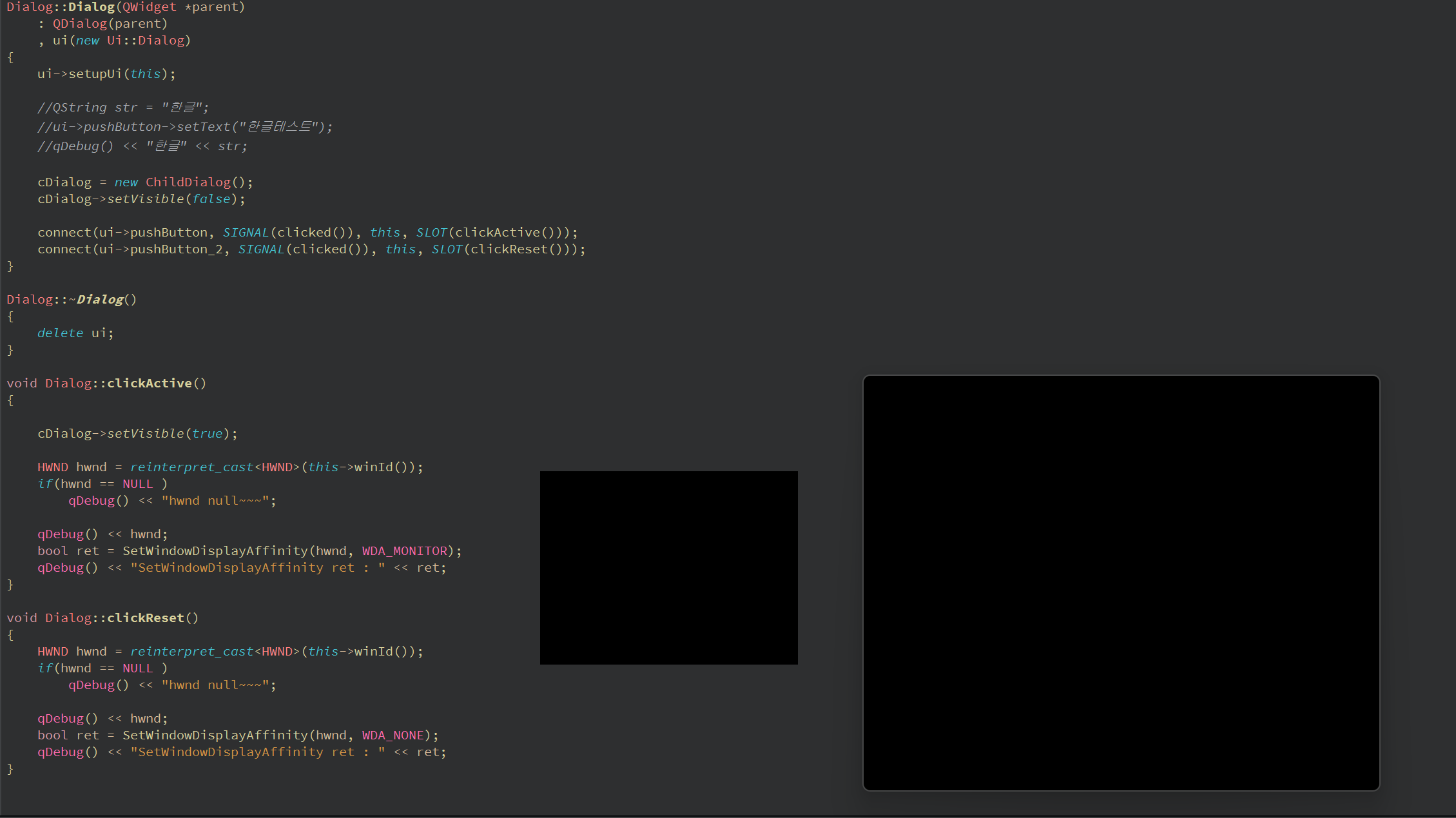Click the WDA_NONE constant in code
Screen dimensions: 1456x818
[x=393, y=735]
